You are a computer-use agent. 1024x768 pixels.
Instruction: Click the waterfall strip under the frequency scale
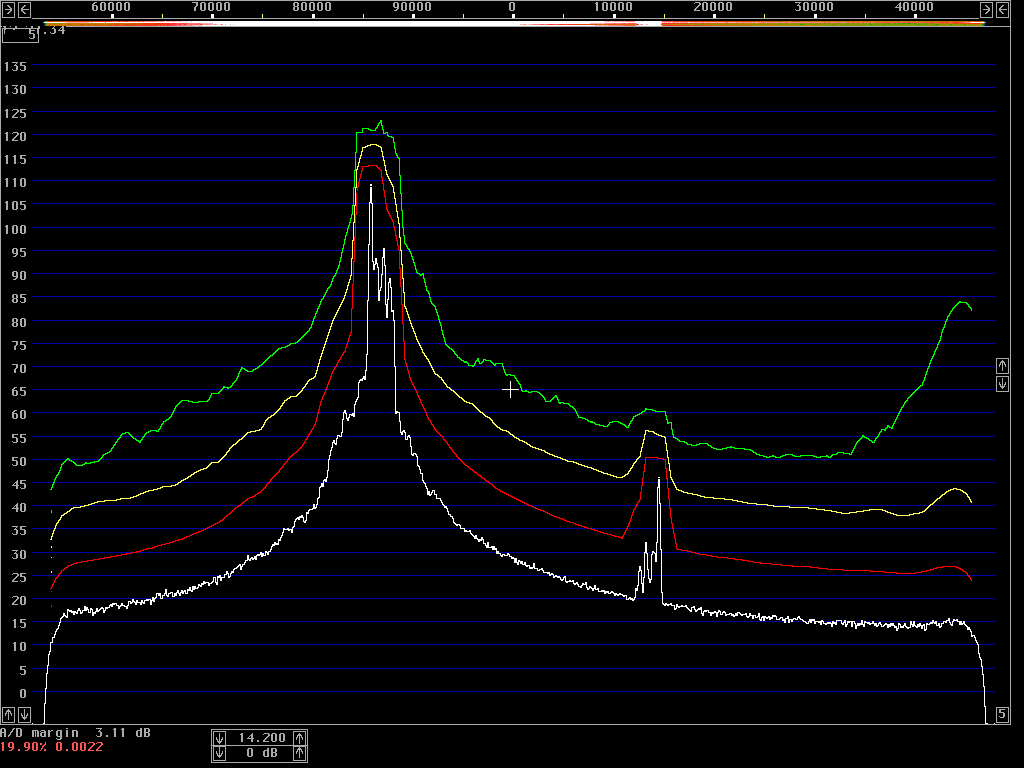514,24
